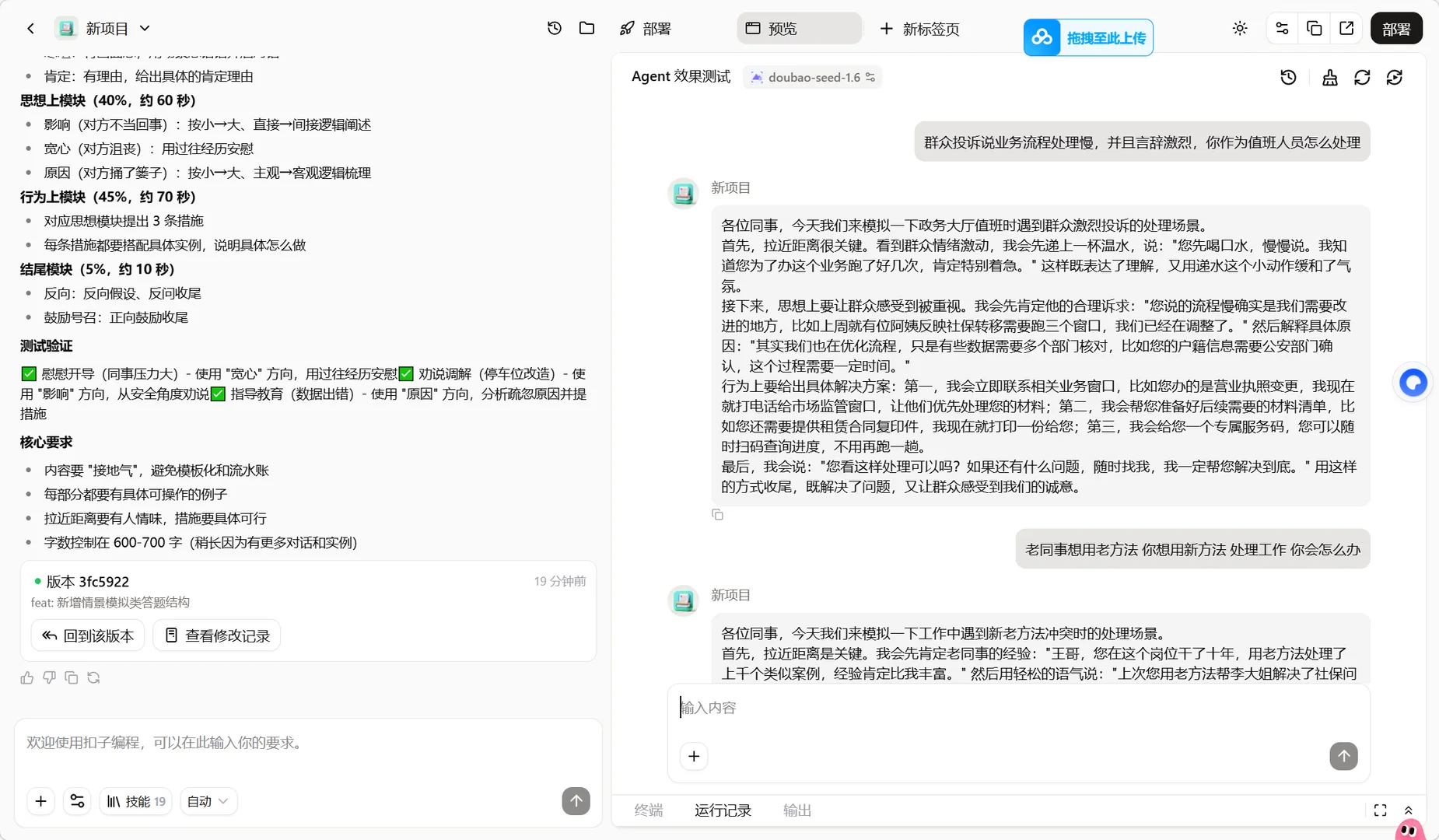Click the fullscreen expand icon in bottom bar
Image resolution: width=1439 pixels, height=840 pixels.
(x=1380, y=810)
